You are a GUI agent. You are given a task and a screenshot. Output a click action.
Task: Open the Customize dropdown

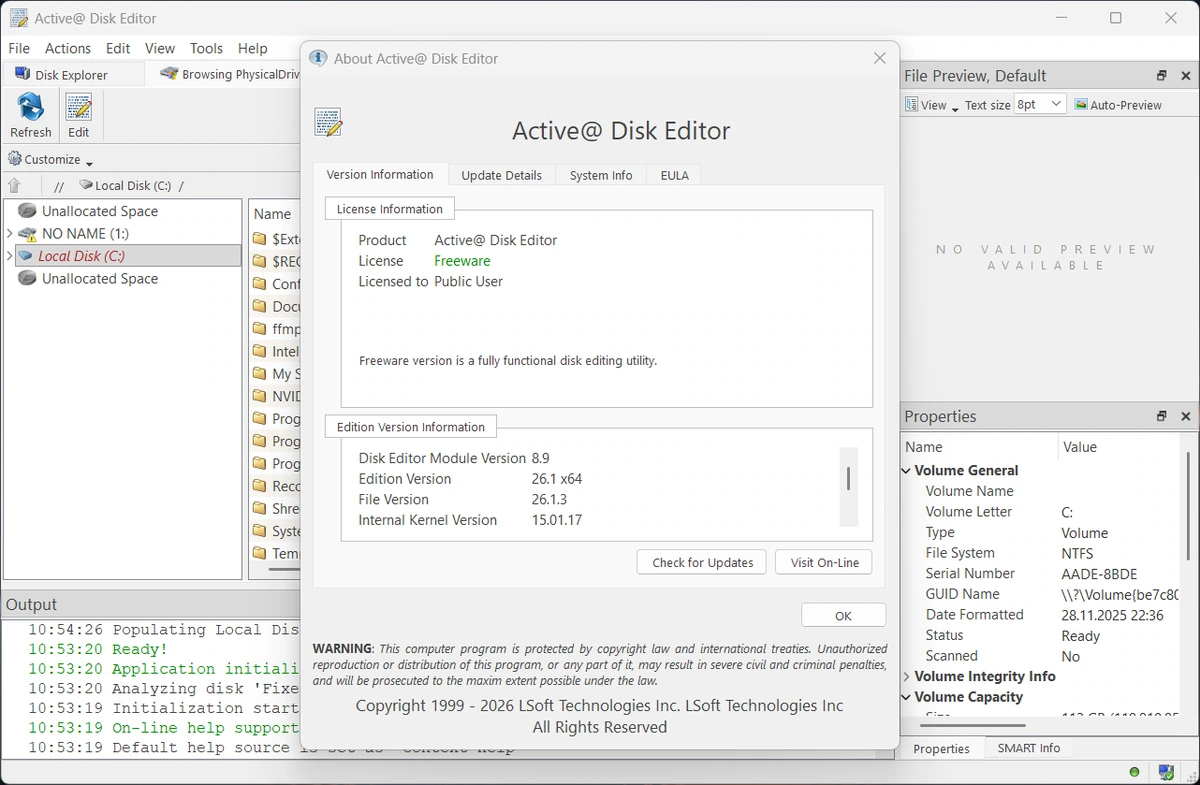point(50,159)
